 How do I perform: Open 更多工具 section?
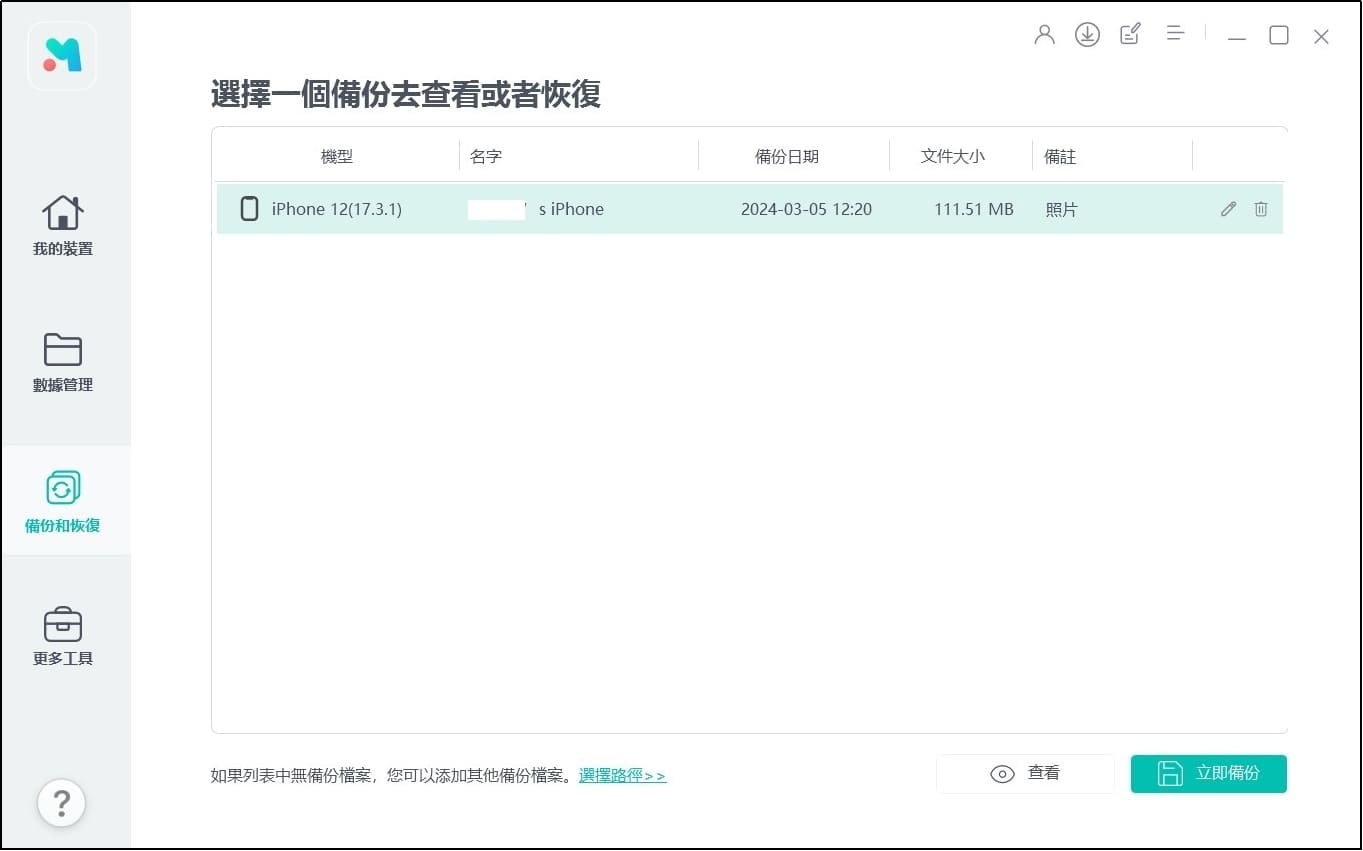[x=62, y=636]
